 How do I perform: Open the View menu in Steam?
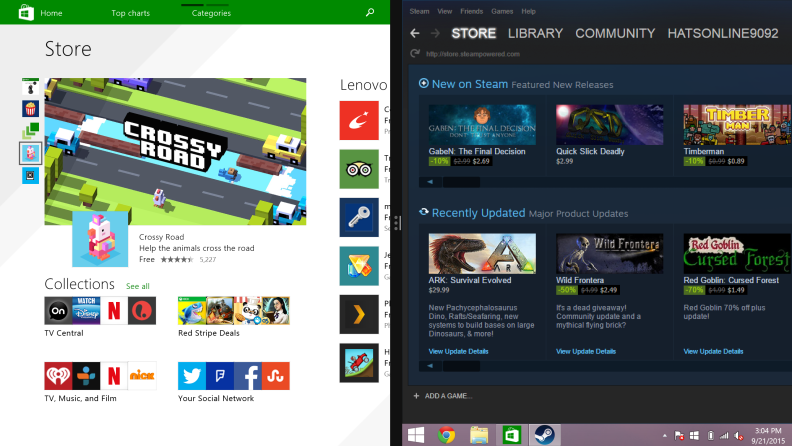[444, 11]
